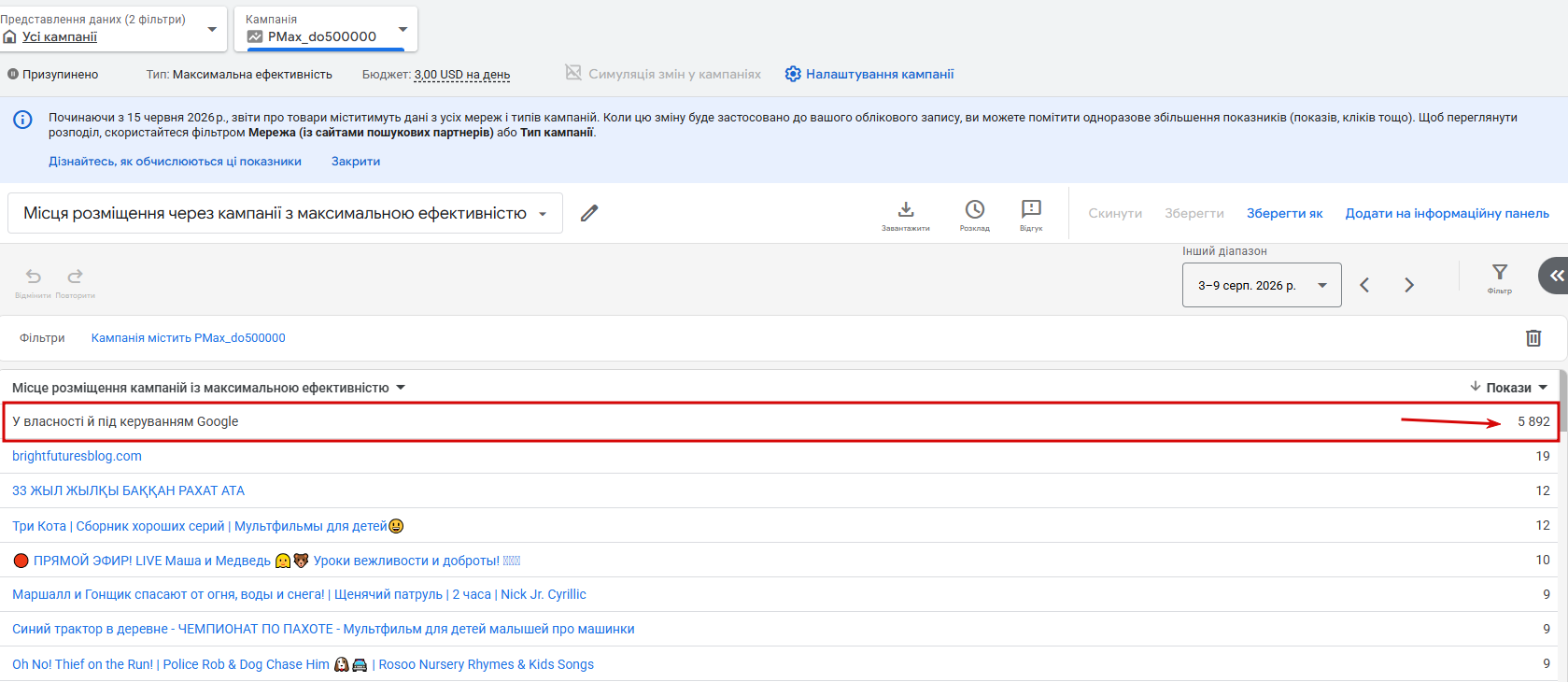Click the impressions value 10 for Маша и Медведь
This screenshot has height=682, width=1568.
click(1543, 561)
